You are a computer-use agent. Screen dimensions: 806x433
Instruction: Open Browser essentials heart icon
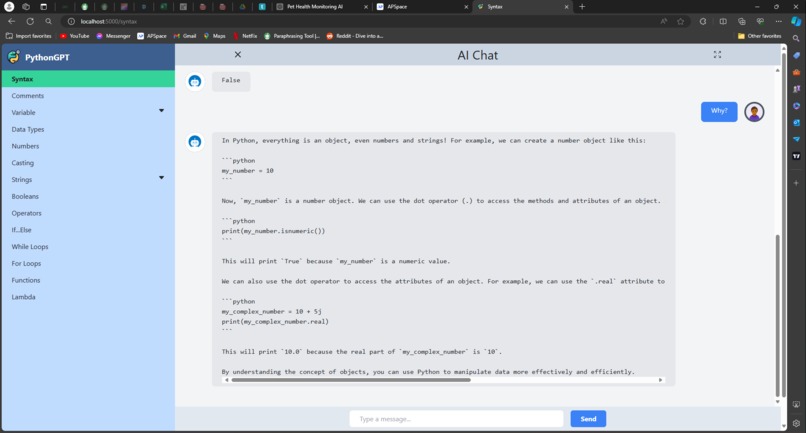tap(760, 21)
